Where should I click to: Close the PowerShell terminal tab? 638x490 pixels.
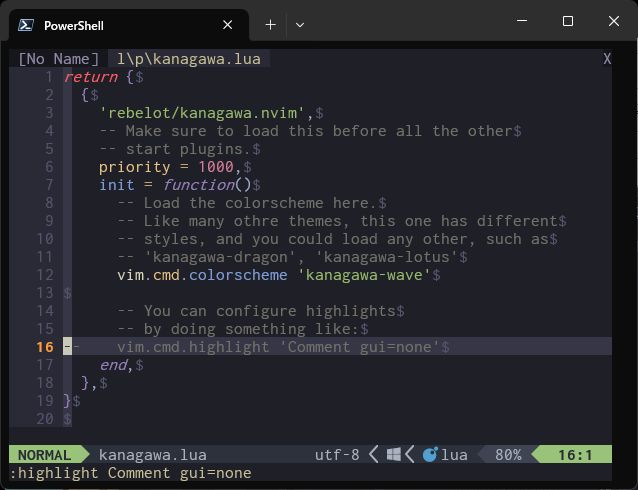pyautogui.click(x=229, y=25)
